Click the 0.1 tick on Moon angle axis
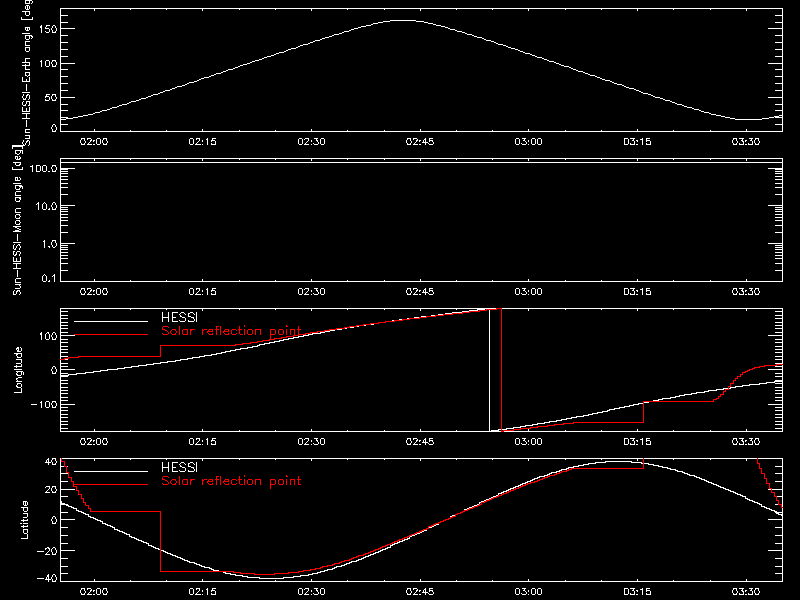800x600 pixels. tap(49, 278)
